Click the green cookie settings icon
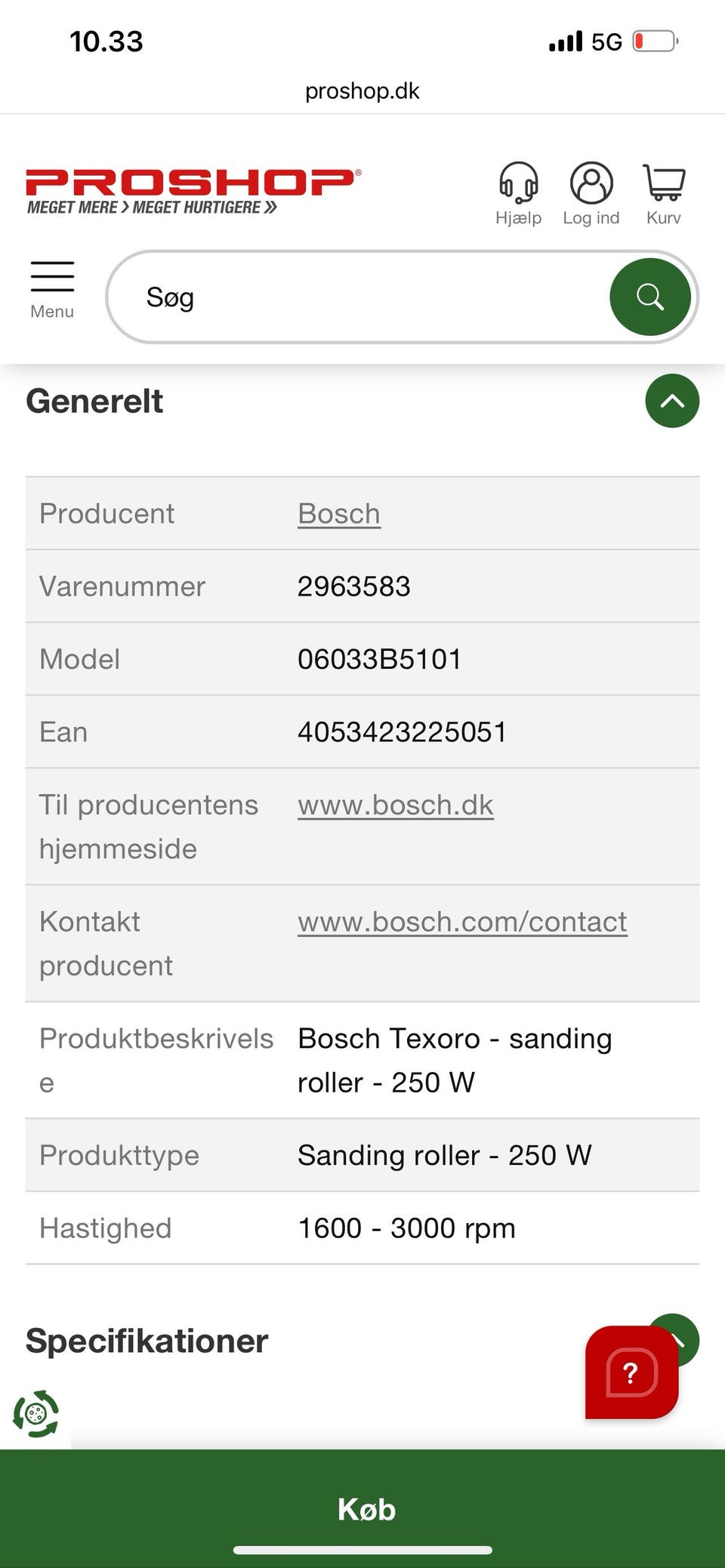Screen dimensions: 725x1568 [35, 1412]
